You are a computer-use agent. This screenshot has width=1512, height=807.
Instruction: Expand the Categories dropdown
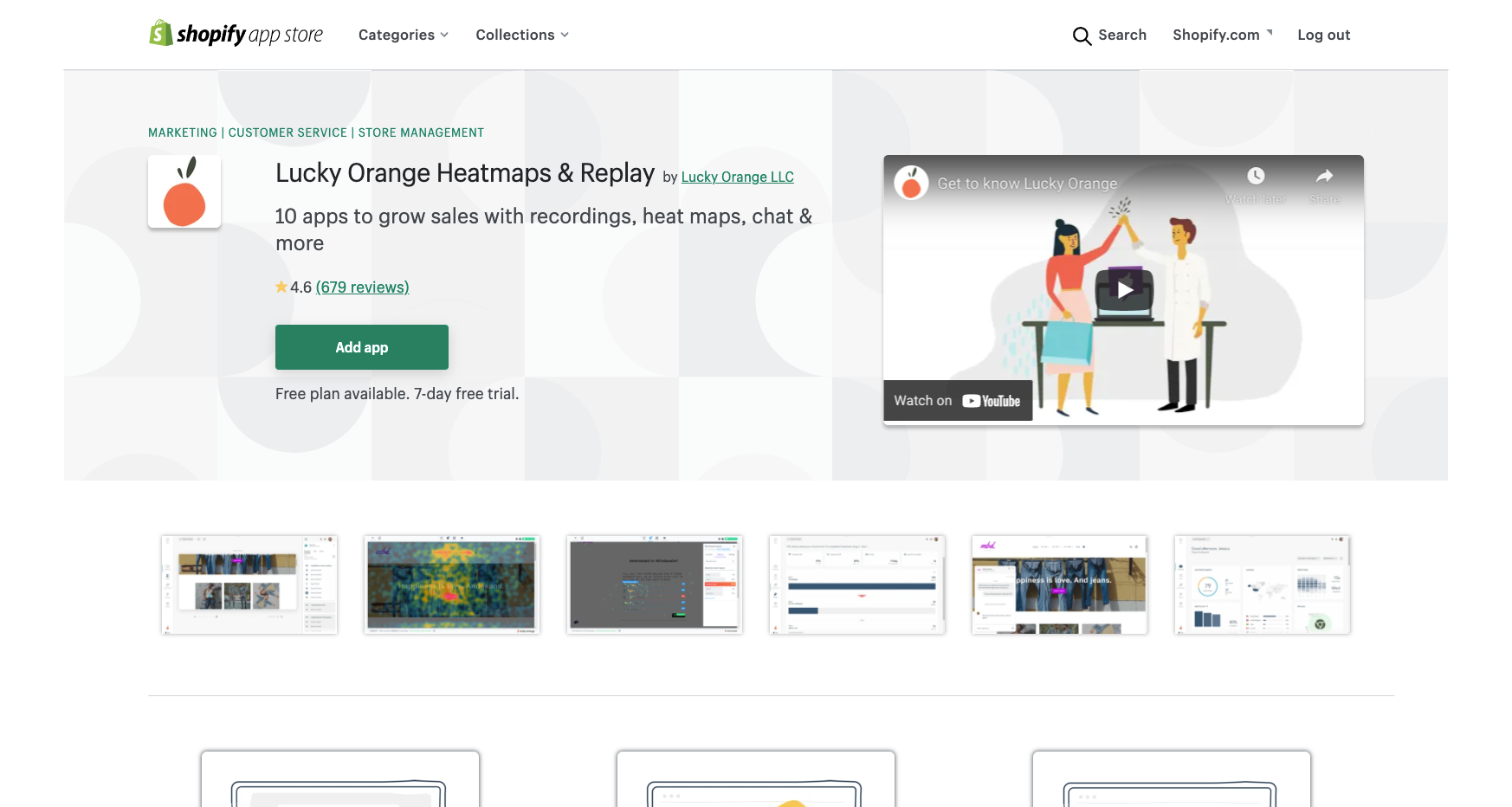404,35
